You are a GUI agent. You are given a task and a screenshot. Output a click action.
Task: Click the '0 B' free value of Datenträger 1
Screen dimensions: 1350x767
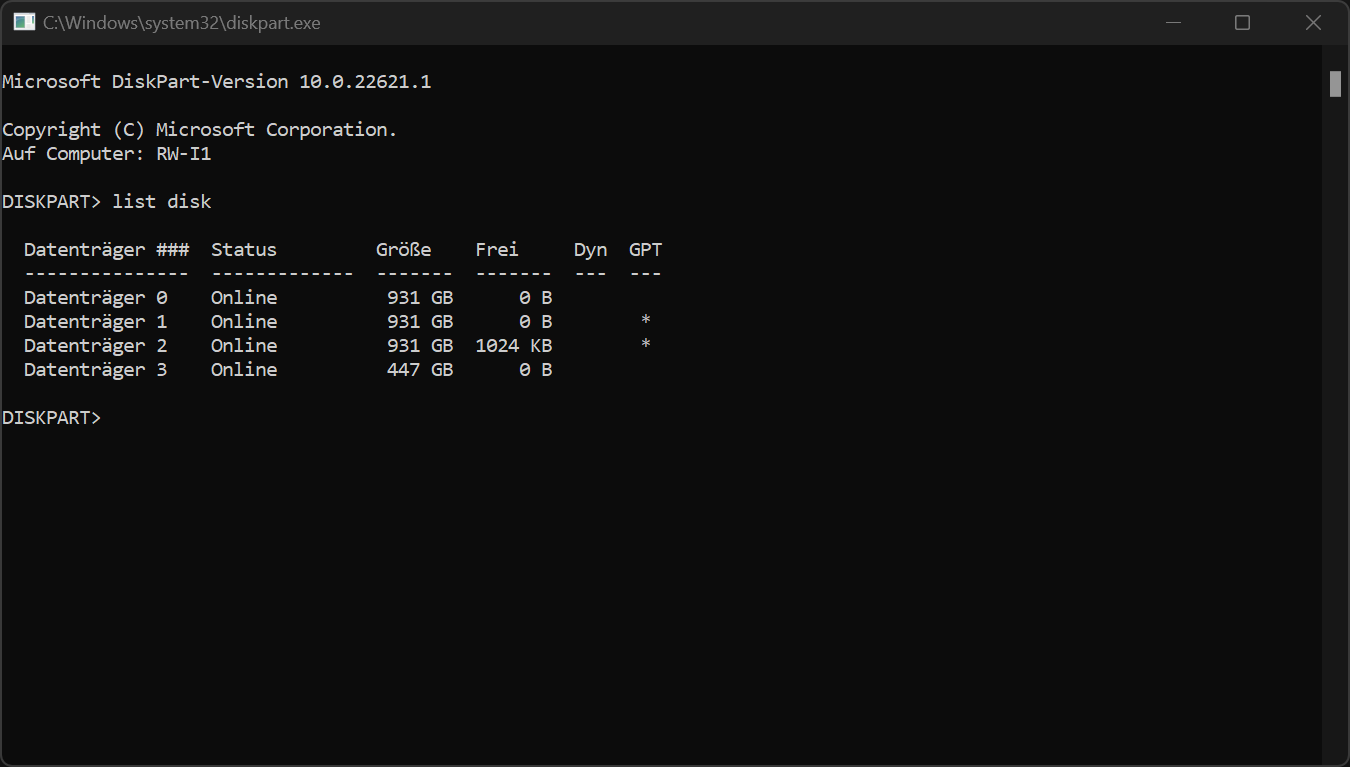point(536,322)
